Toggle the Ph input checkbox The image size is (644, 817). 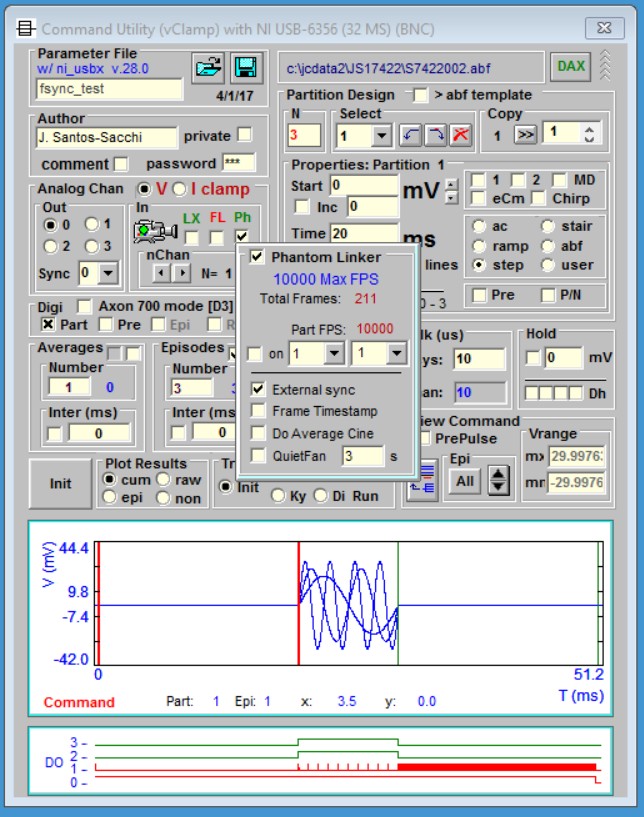[241, 237]
